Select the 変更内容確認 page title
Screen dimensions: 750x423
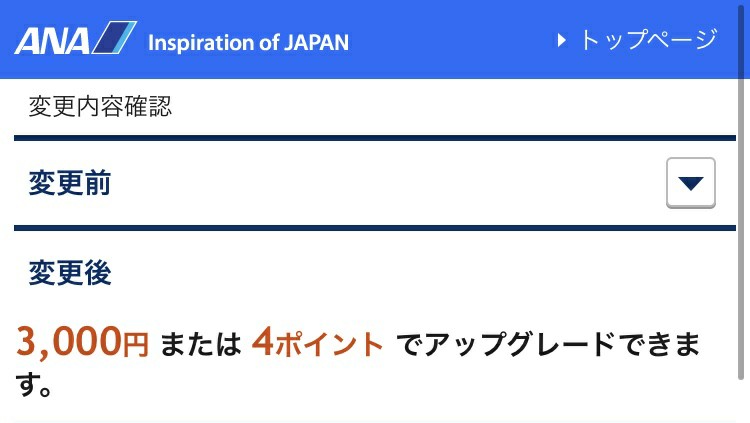[100, 106]
